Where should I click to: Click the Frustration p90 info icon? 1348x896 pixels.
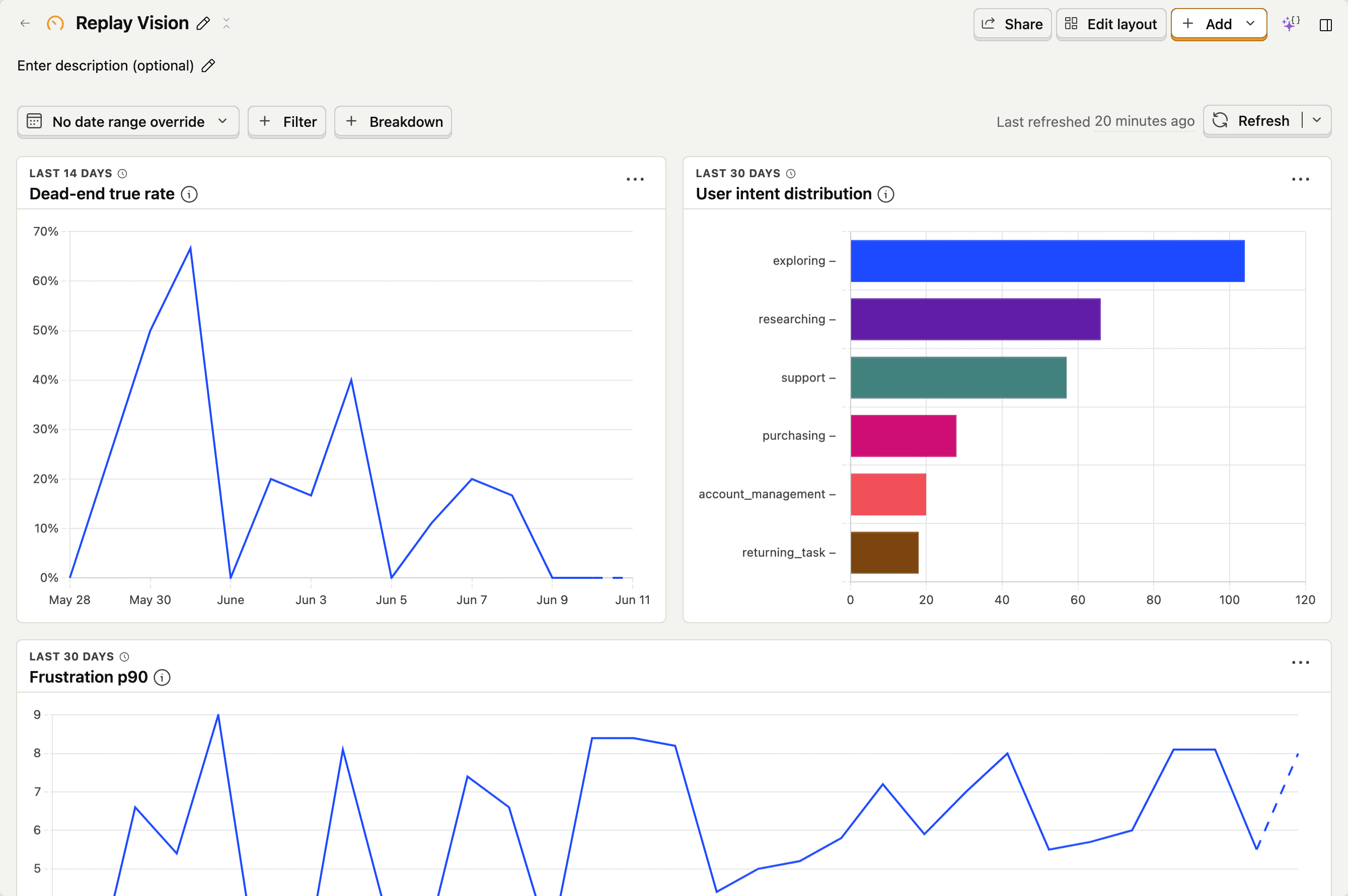[162, 677]
